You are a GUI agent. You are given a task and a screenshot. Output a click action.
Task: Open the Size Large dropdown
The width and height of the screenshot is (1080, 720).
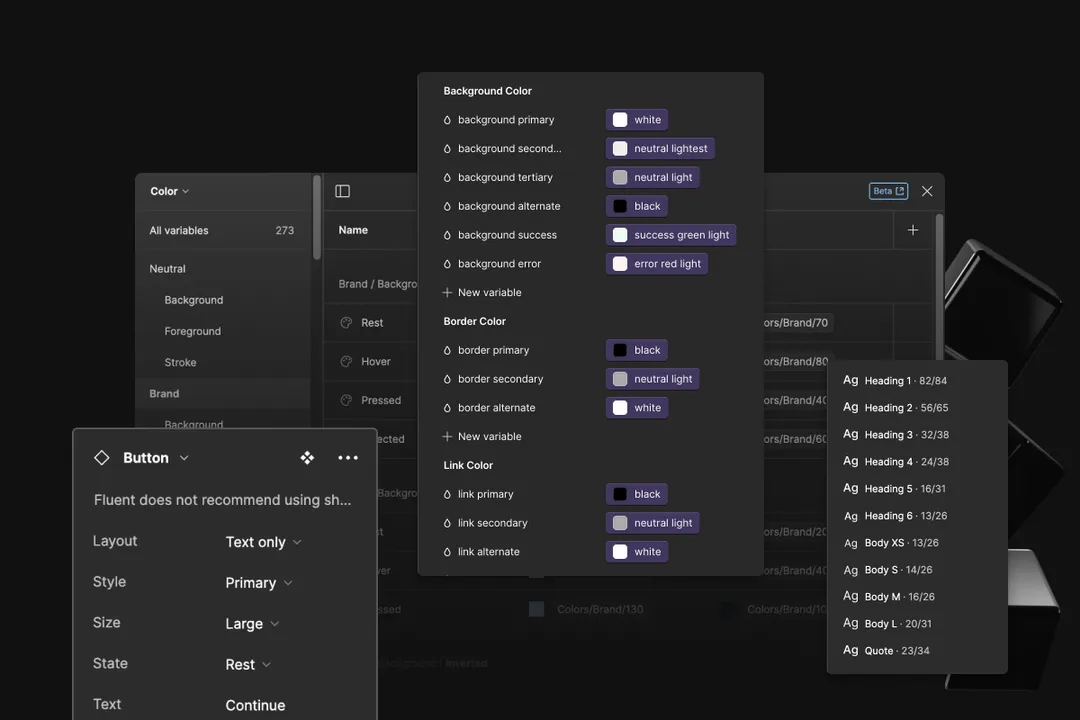(252, 624)
